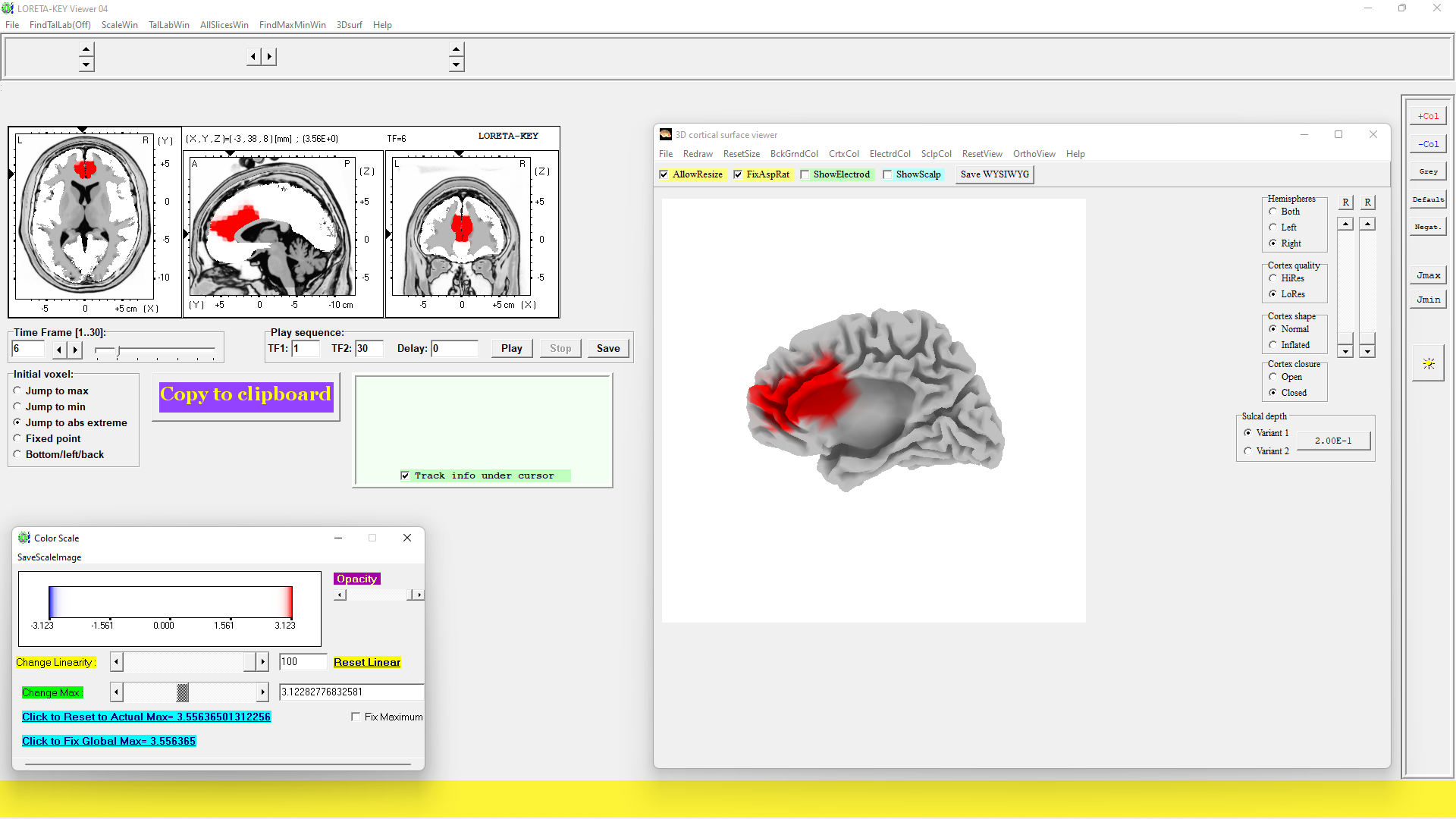The width and height of the screenshot is (1456, 819).
Task: Toggle the ShowElectrod checkbox
Action: coord(805,174)
